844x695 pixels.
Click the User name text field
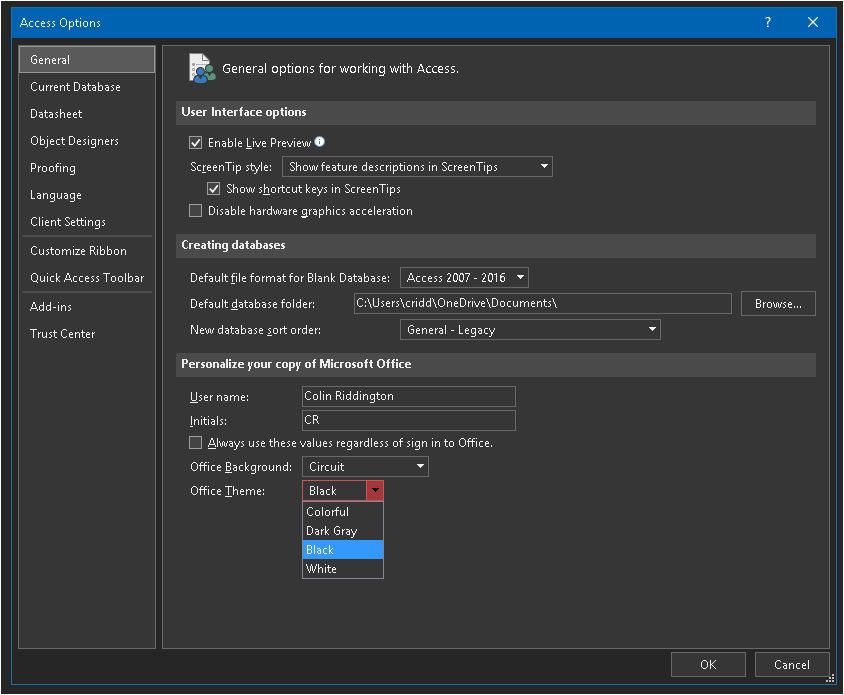pyautogui.click(x=408, y=397)
